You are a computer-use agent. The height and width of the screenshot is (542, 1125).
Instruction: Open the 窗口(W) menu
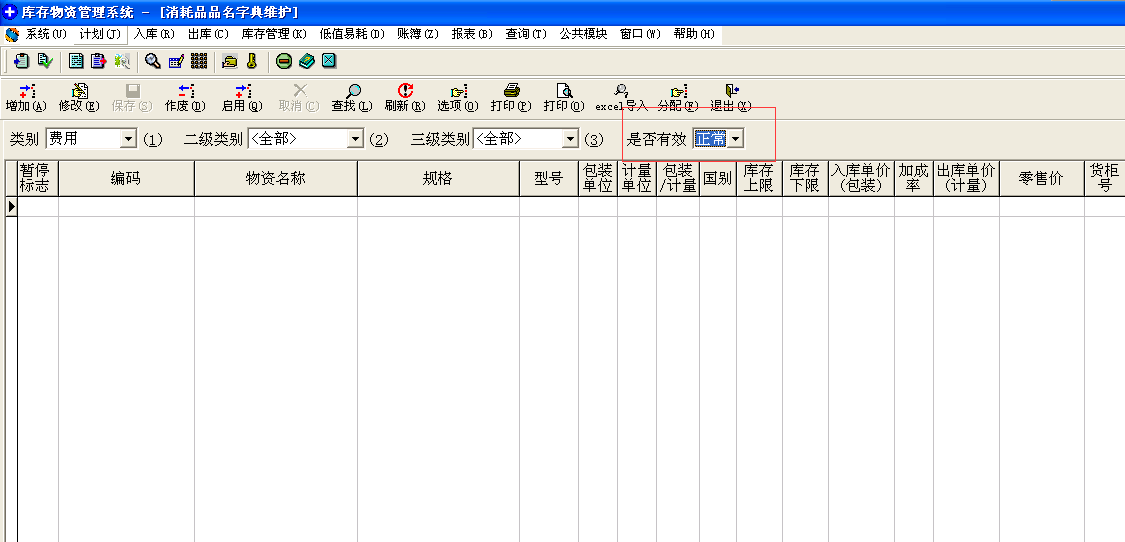coord(640,34)
